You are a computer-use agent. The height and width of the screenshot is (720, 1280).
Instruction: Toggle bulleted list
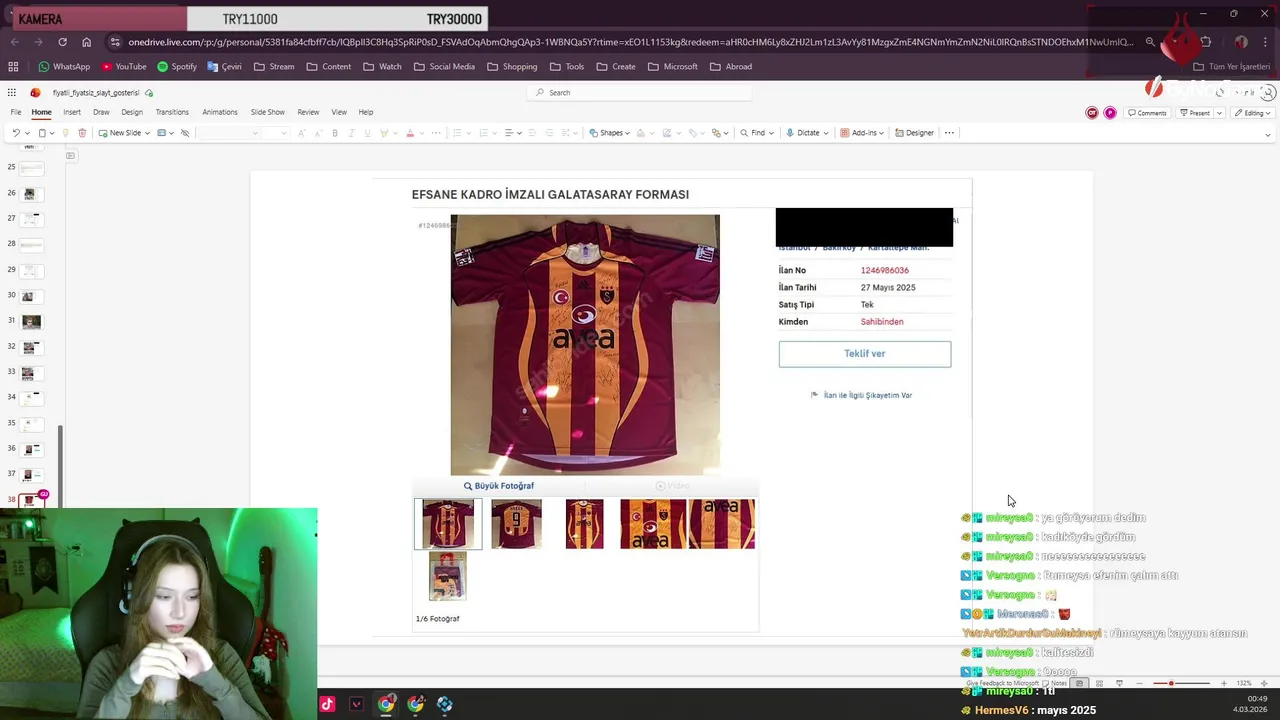457,133
